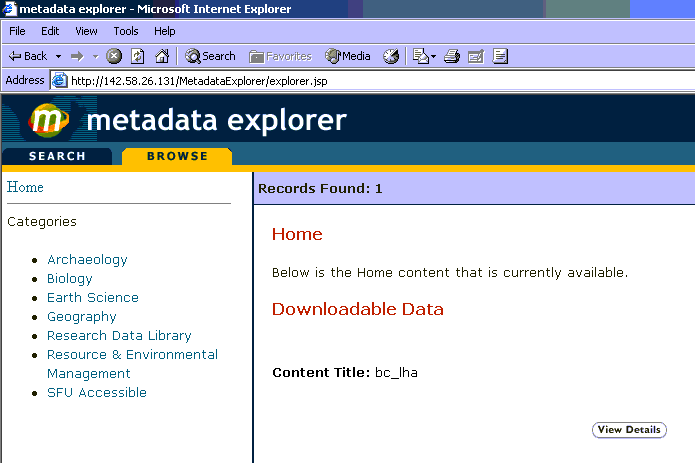The height and width of the screenshot is (463, 699).
Task: Open the View menu
Action: point(87,31)
